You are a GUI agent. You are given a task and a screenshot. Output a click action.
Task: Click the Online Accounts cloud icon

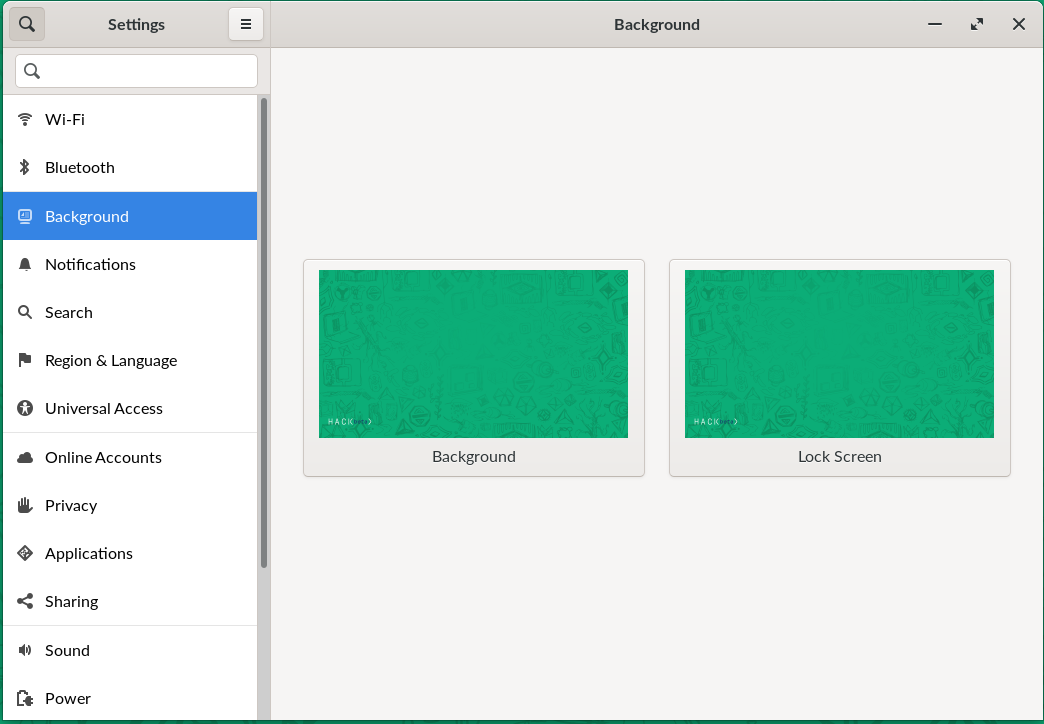click(x=25, y=458)
